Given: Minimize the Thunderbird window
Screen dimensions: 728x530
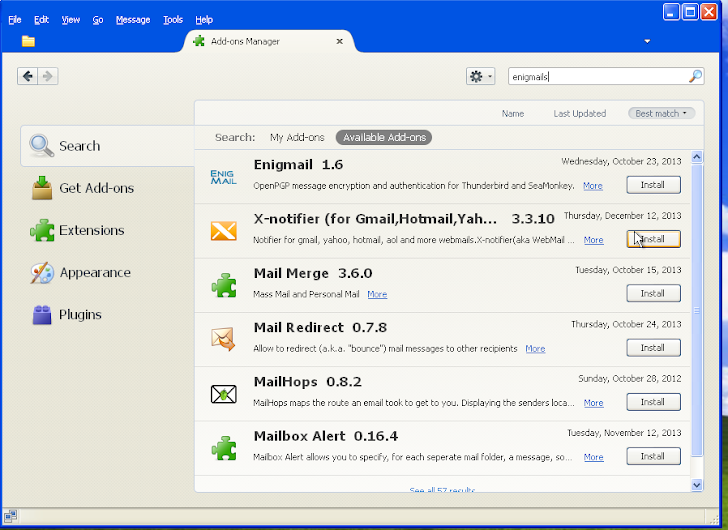Looking at the screenshot, I should pyautogui.click(x=671, y=12).
